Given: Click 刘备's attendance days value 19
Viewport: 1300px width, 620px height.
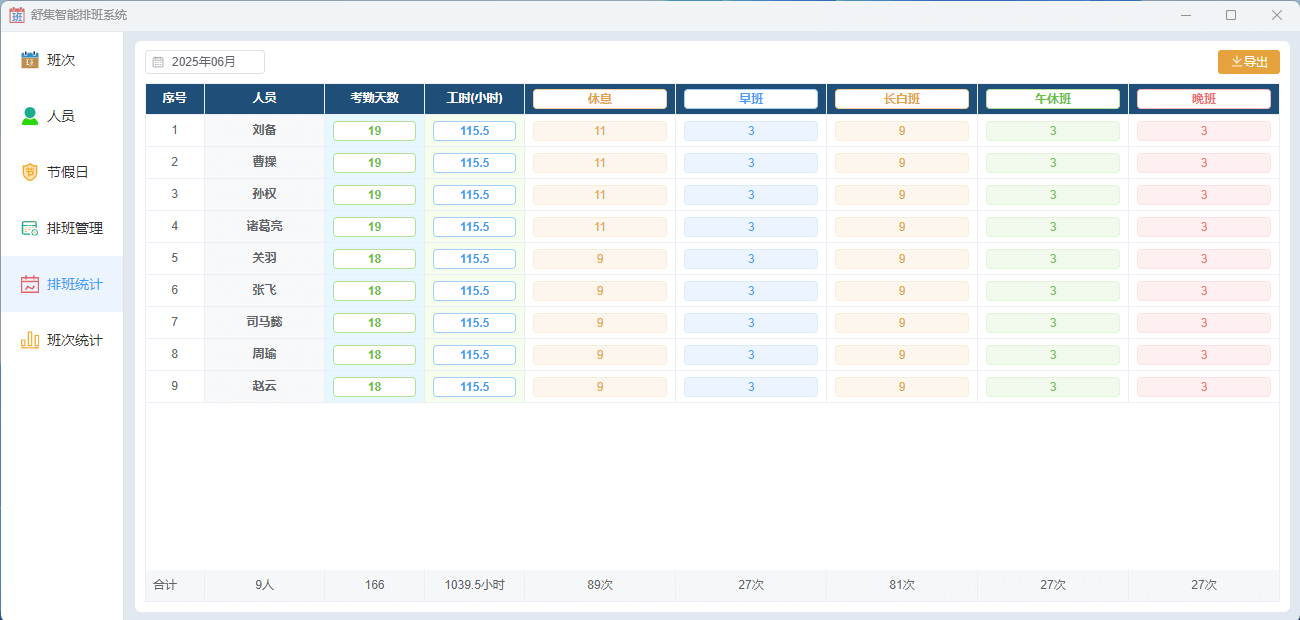Looking at the screenshot, I should [374, 131].
